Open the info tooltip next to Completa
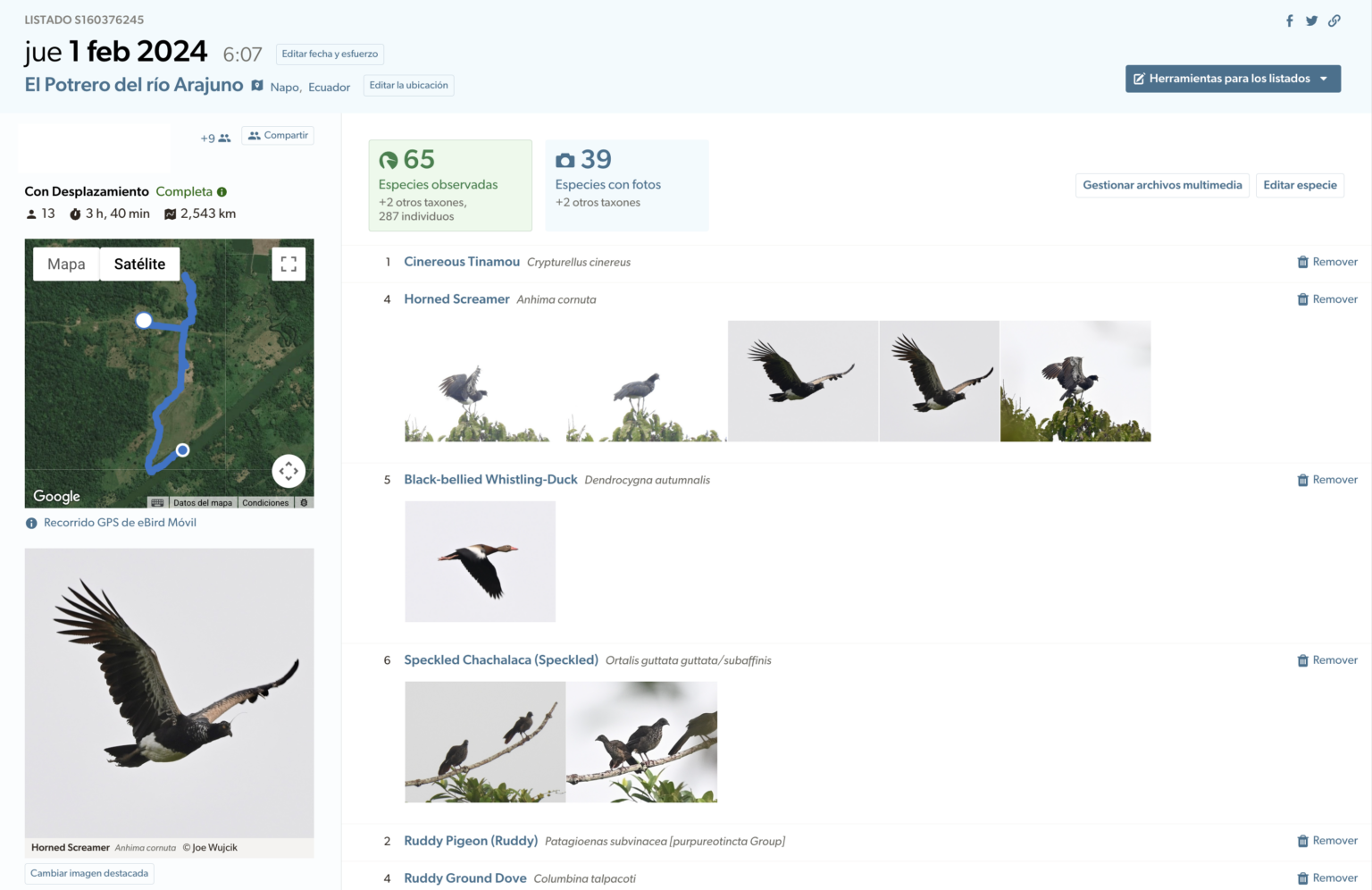Screen dimensions: 1372x890 click(x=222, y=191)
